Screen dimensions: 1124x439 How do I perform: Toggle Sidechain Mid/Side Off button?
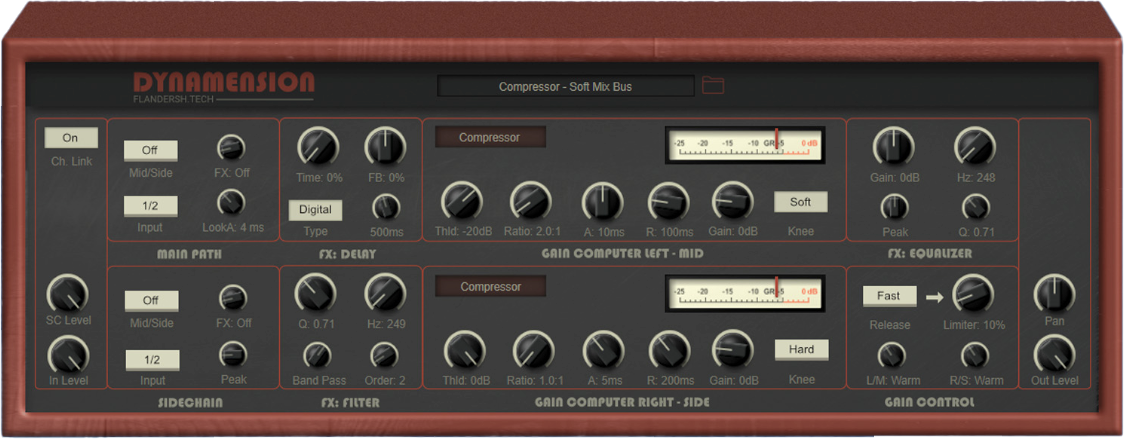[151, 300]
